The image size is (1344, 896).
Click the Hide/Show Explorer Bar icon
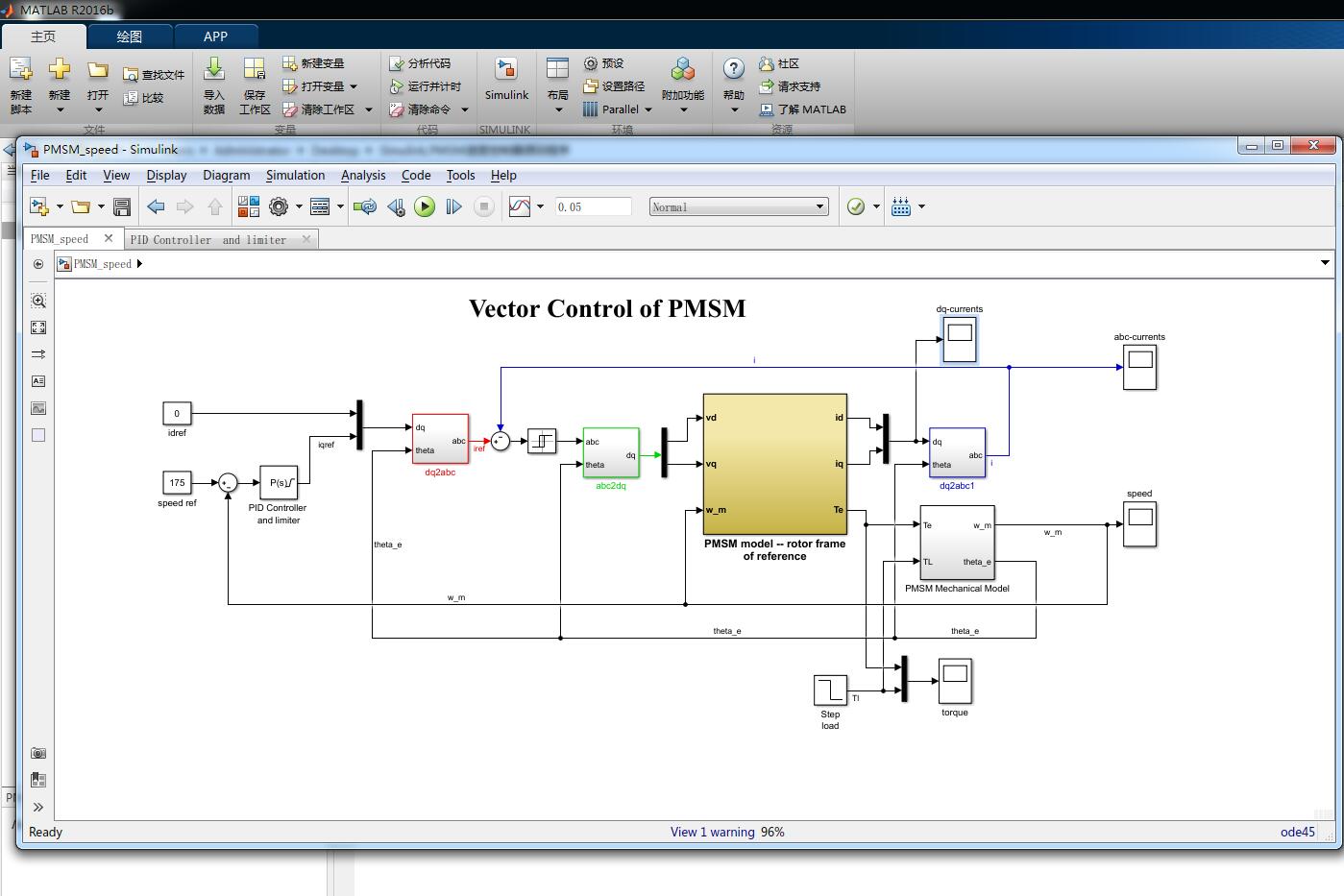click(x=38, y=264)
